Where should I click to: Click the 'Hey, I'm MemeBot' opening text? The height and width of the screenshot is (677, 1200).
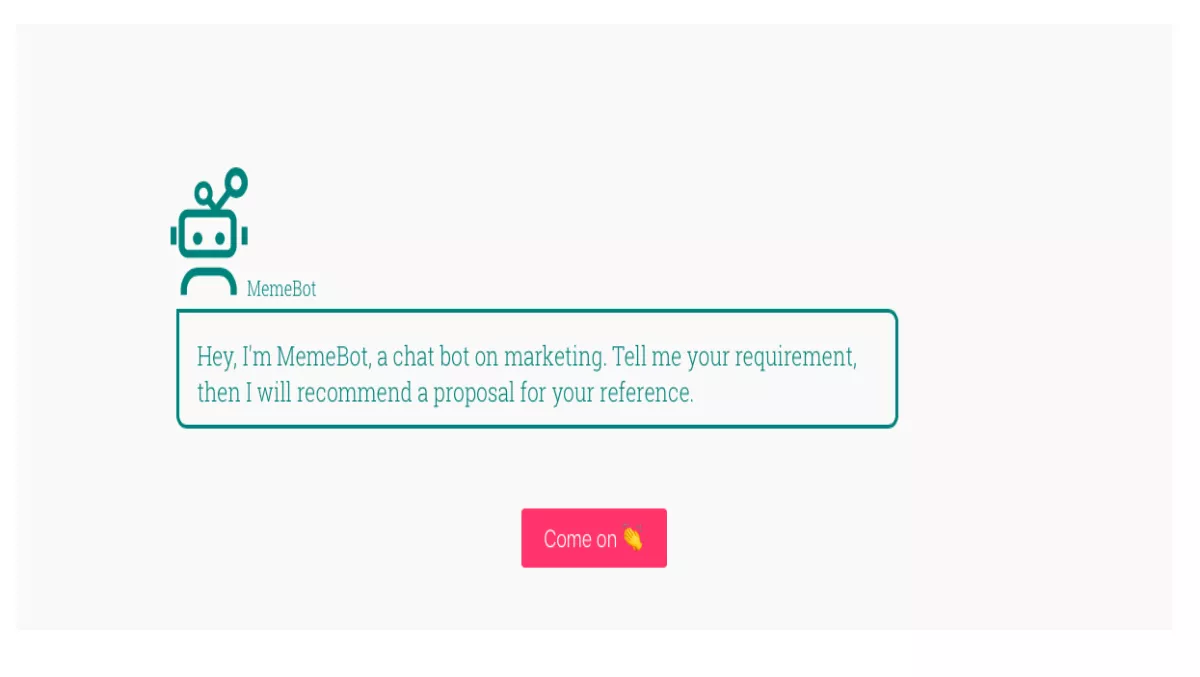[x=282, y=357]
